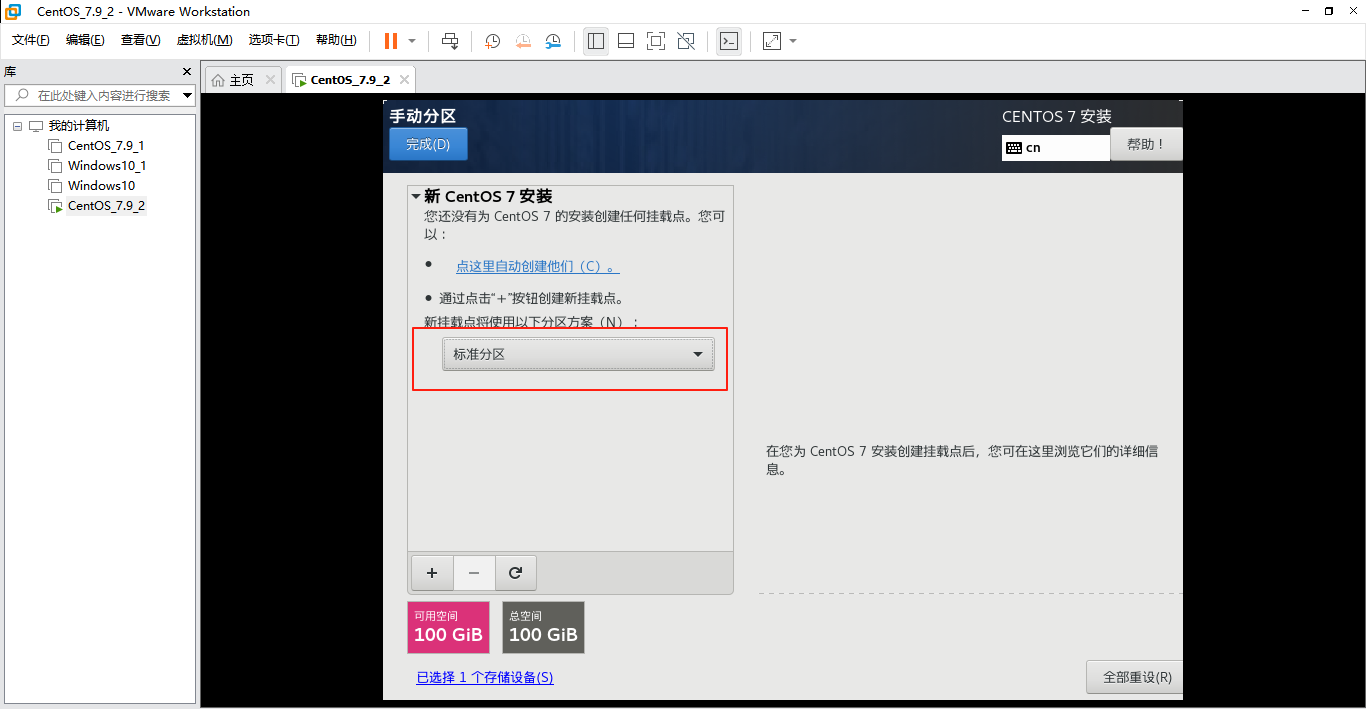1366x709 pixels.
Task: Select CentOS_7.9_2 in the library tree
Action: pos(106,206)
